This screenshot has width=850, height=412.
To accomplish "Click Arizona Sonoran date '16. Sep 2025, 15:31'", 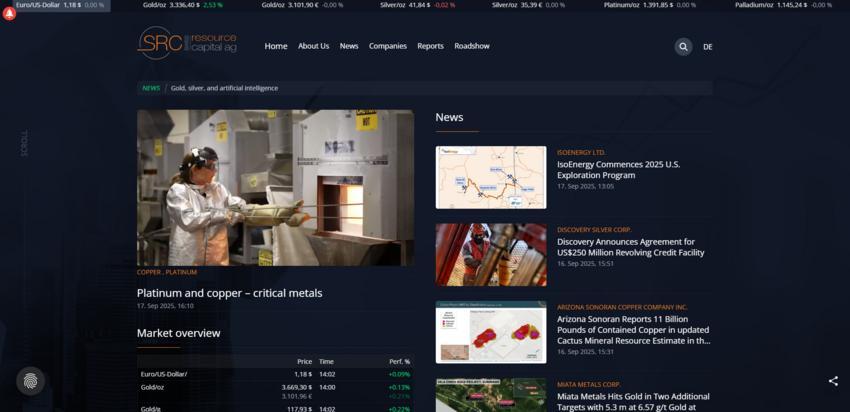I will [585, 351].
